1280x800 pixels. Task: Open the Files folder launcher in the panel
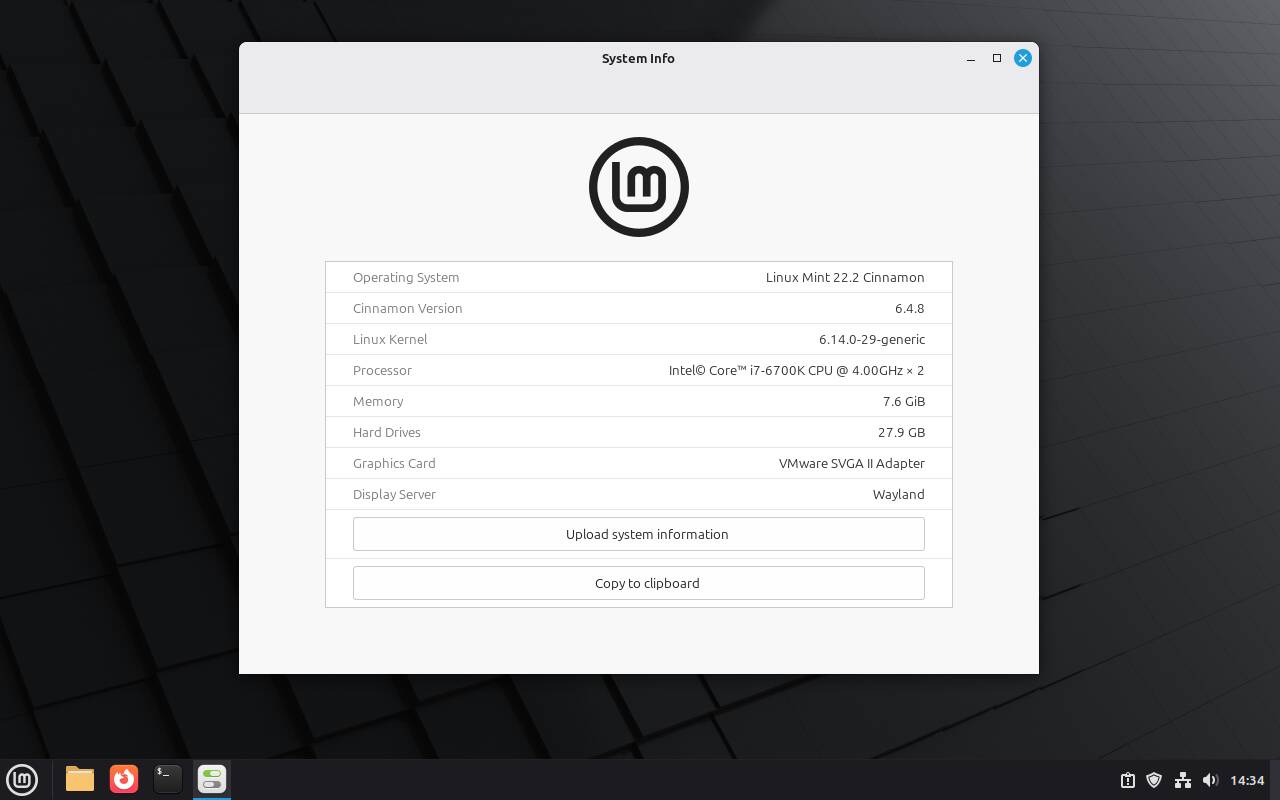point(80,779)
